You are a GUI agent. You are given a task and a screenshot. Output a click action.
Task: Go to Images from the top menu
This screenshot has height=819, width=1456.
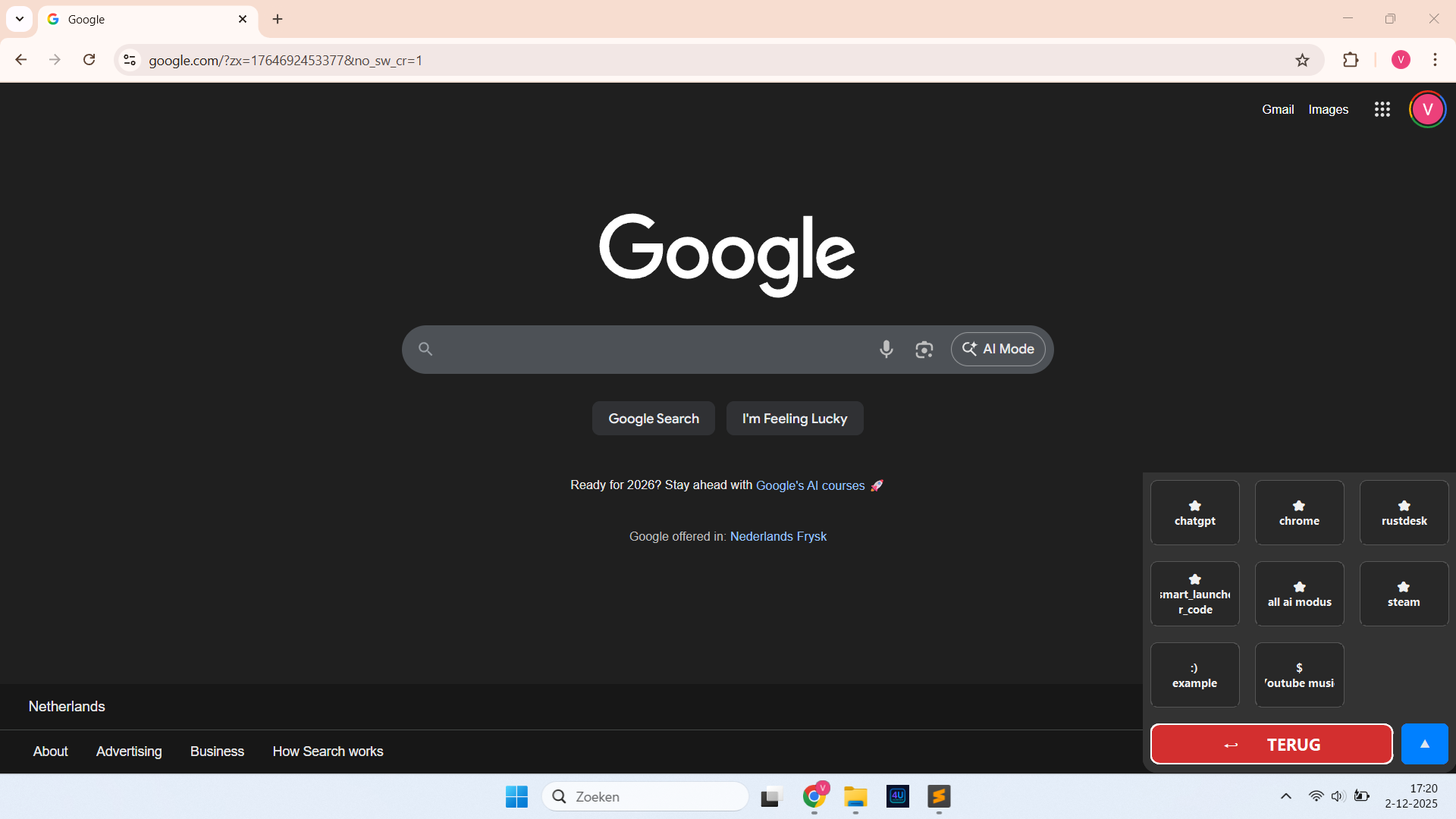pyautogui.click(x=1328, y=109)
